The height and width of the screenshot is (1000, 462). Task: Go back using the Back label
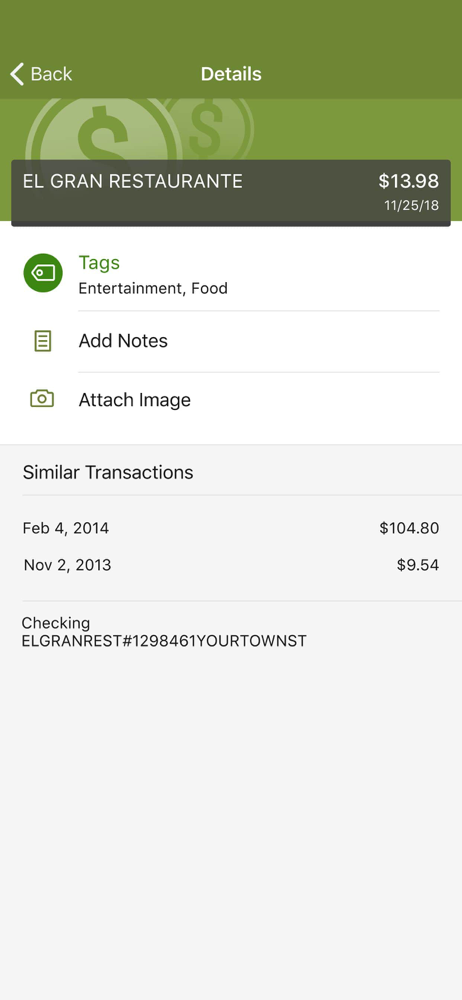51,74
